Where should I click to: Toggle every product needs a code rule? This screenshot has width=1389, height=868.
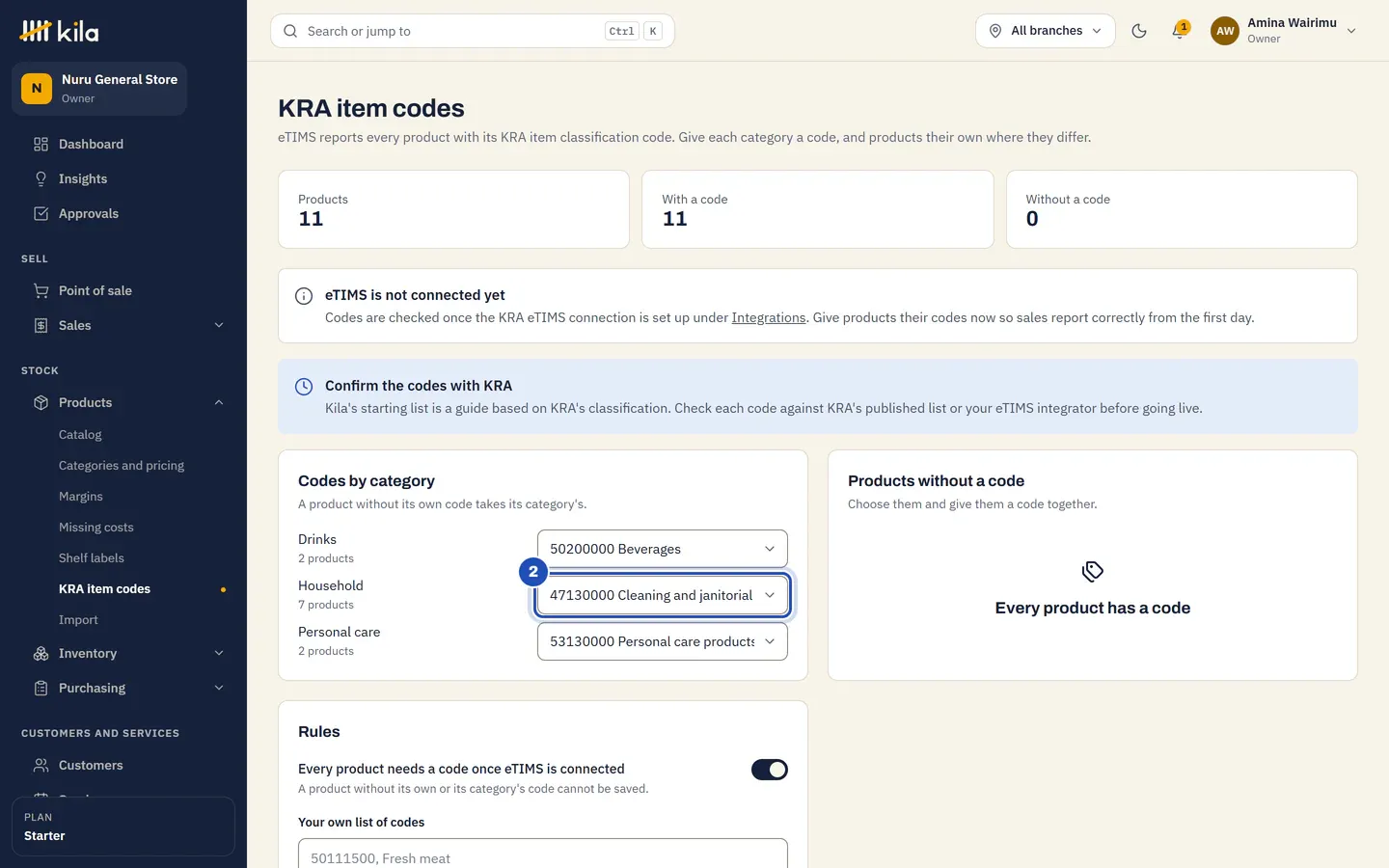coord(770,770)
